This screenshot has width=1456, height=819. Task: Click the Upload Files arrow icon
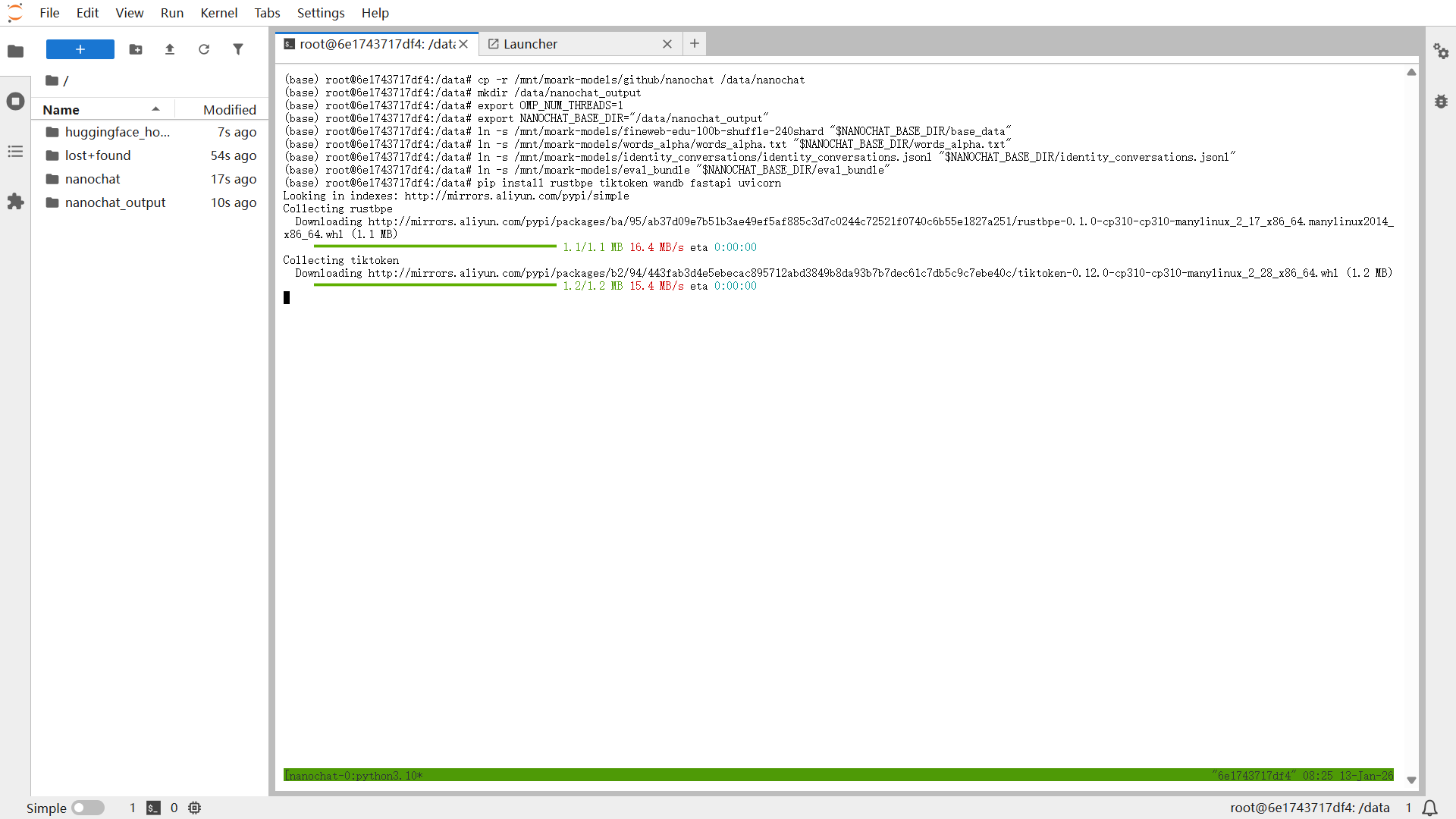(170, 49)
